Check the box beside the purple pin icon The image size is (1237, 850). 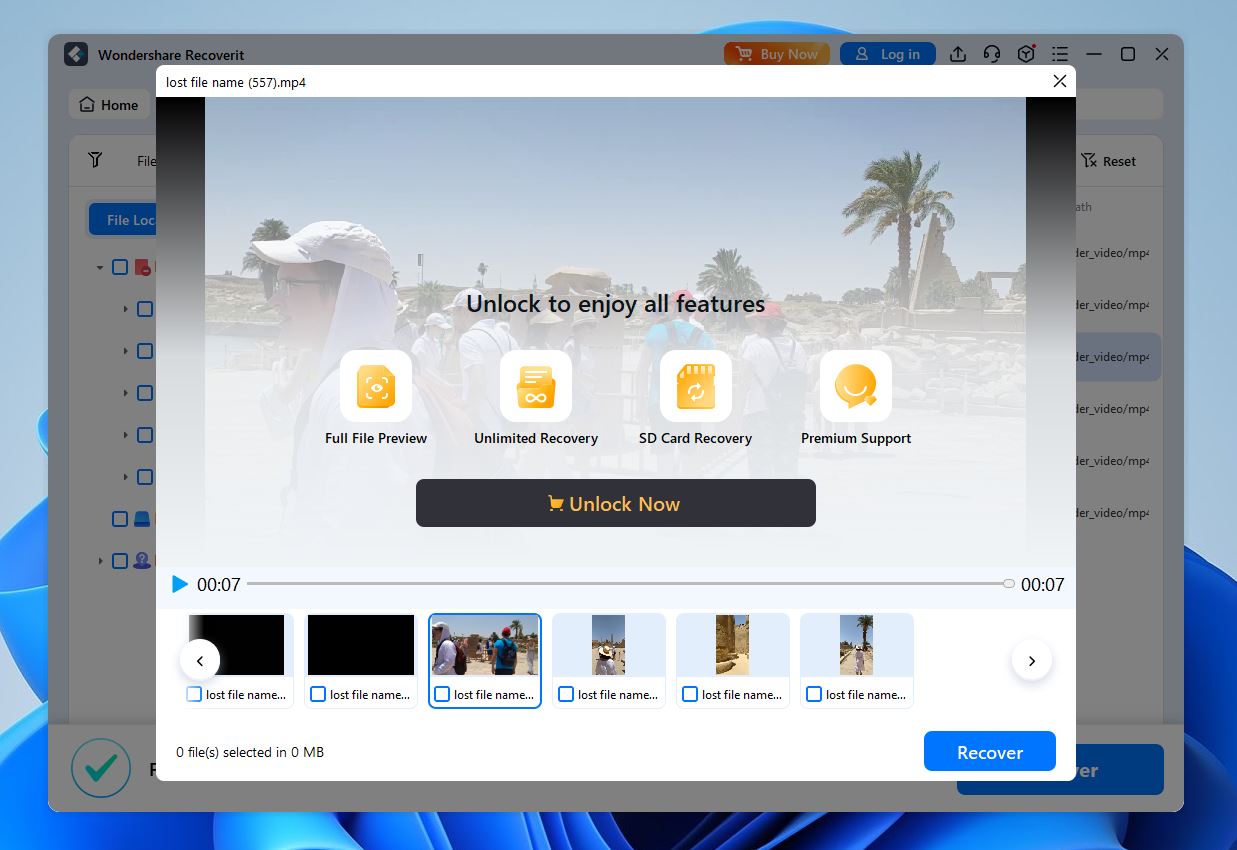pyautogui.click(x=120, y=561)
